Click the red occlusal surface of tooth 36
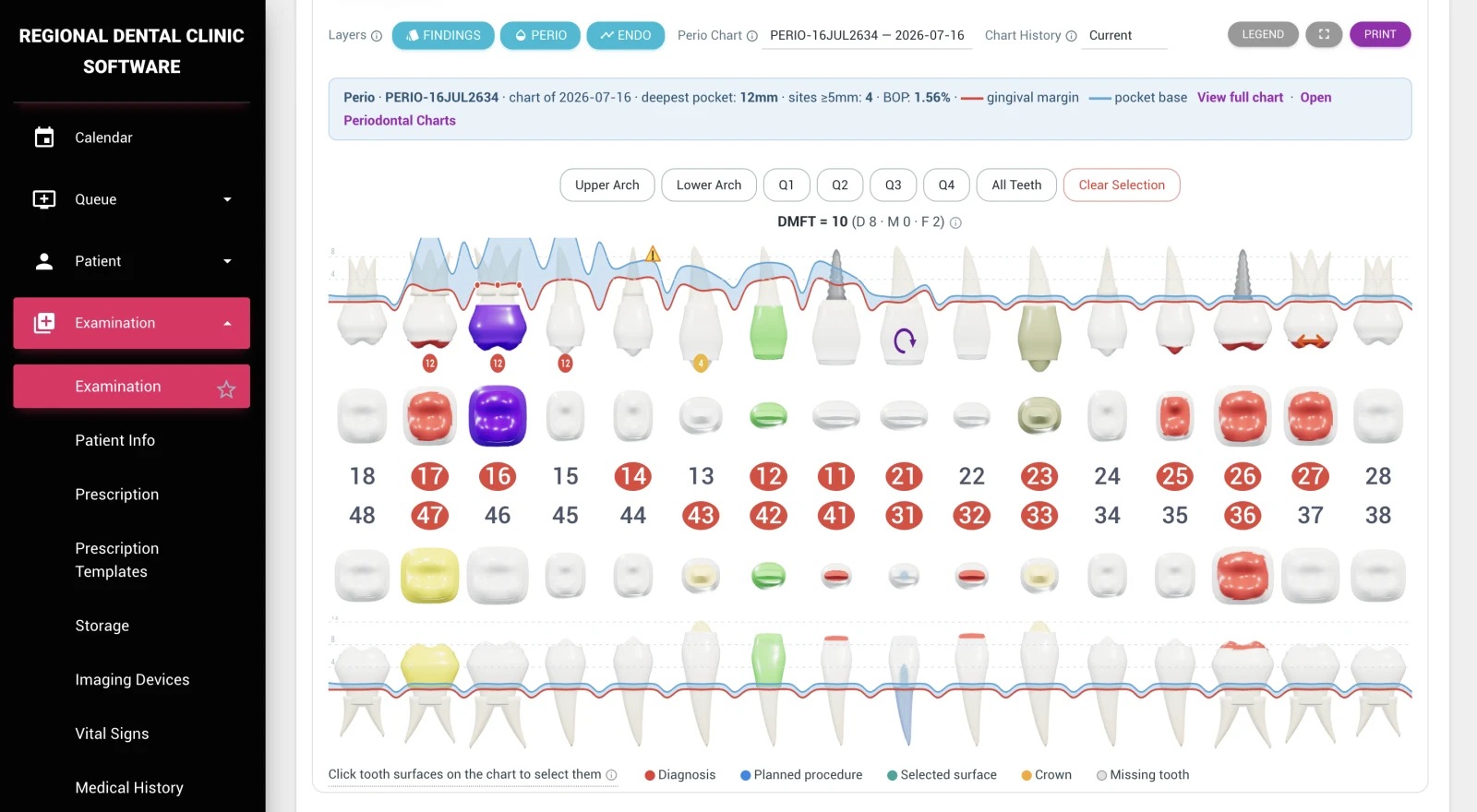The width and height of the screenshot is (1477, 812). pos(1243,576)
